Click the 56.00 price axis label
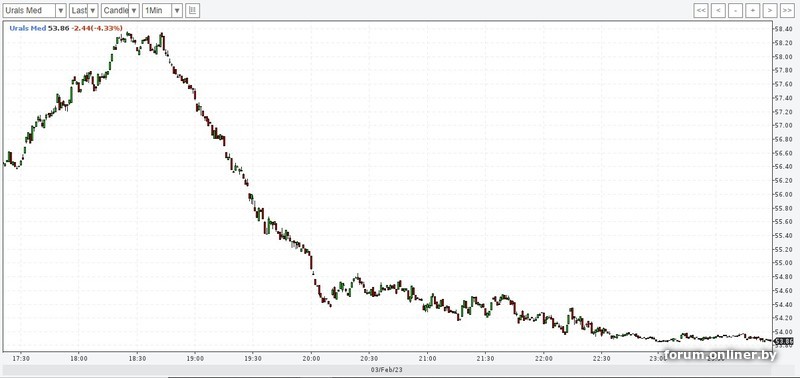Image resolution: width=800 pixels, height=378 pixels. tap(784, 194)
